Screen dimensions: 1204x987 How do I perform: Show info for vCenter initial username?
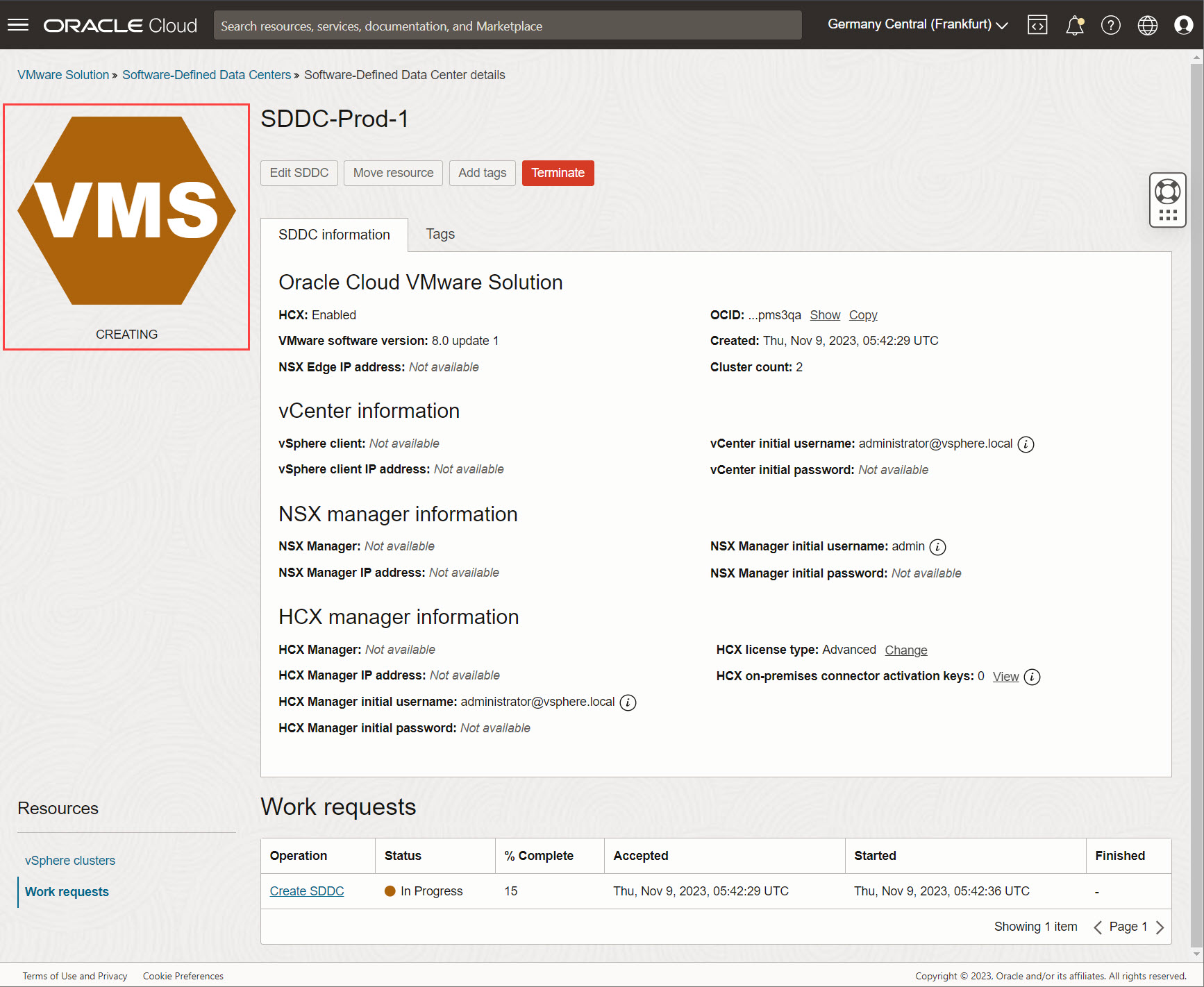tap(1026, 444)
